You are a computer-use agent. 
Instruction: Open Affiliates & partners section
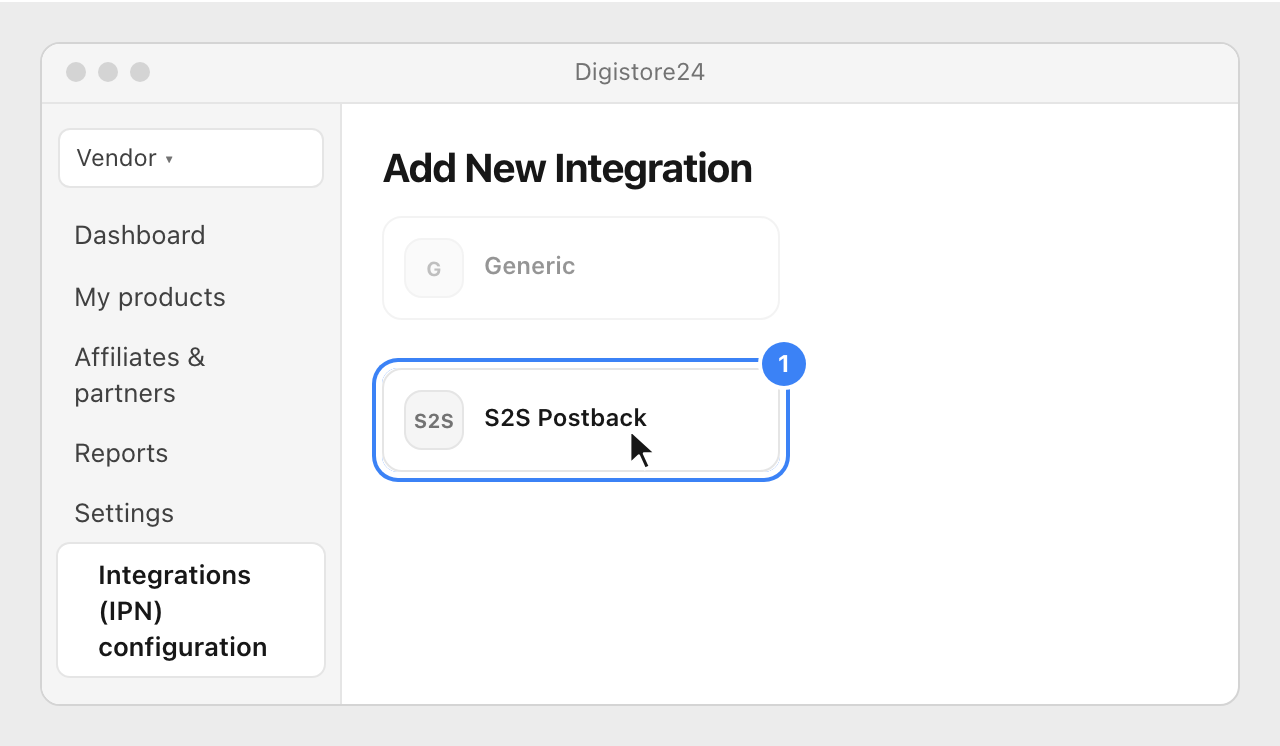140,375
